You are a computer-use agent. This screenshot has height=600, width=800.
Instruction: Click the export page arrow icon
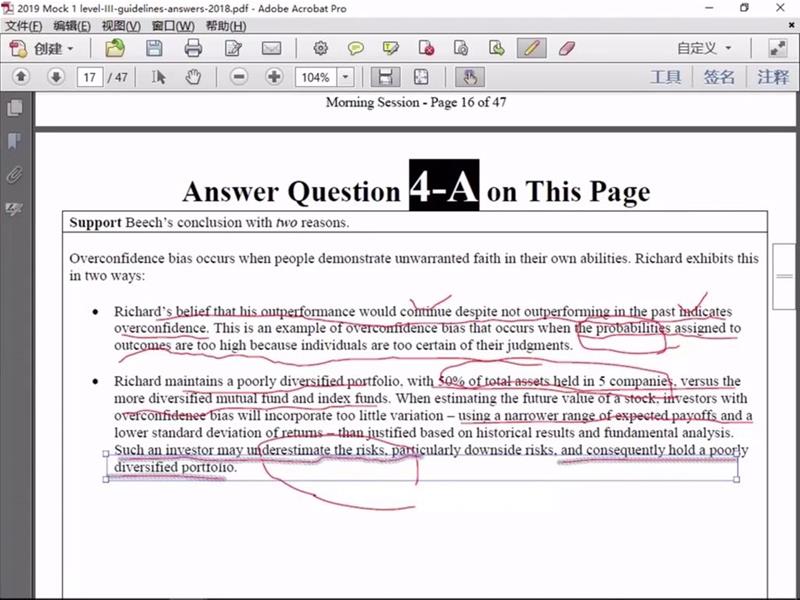click(496, 48)
